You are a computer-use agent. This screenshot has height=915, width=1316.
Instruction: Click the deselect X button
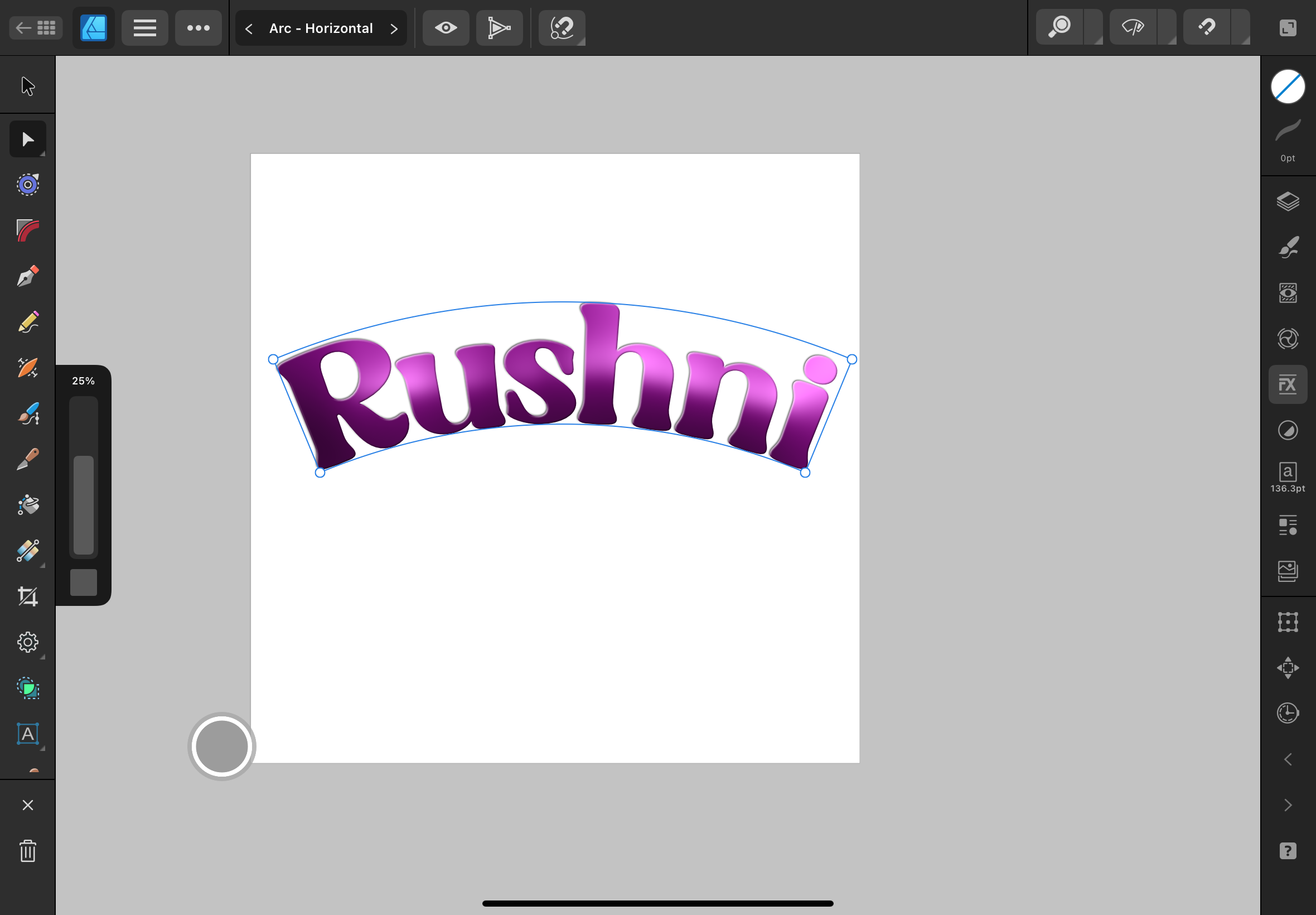point(27,806)
